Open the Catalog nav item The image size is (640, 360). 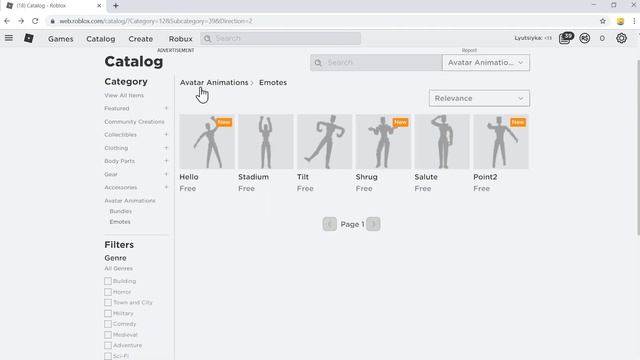click(x=100, y=39)
